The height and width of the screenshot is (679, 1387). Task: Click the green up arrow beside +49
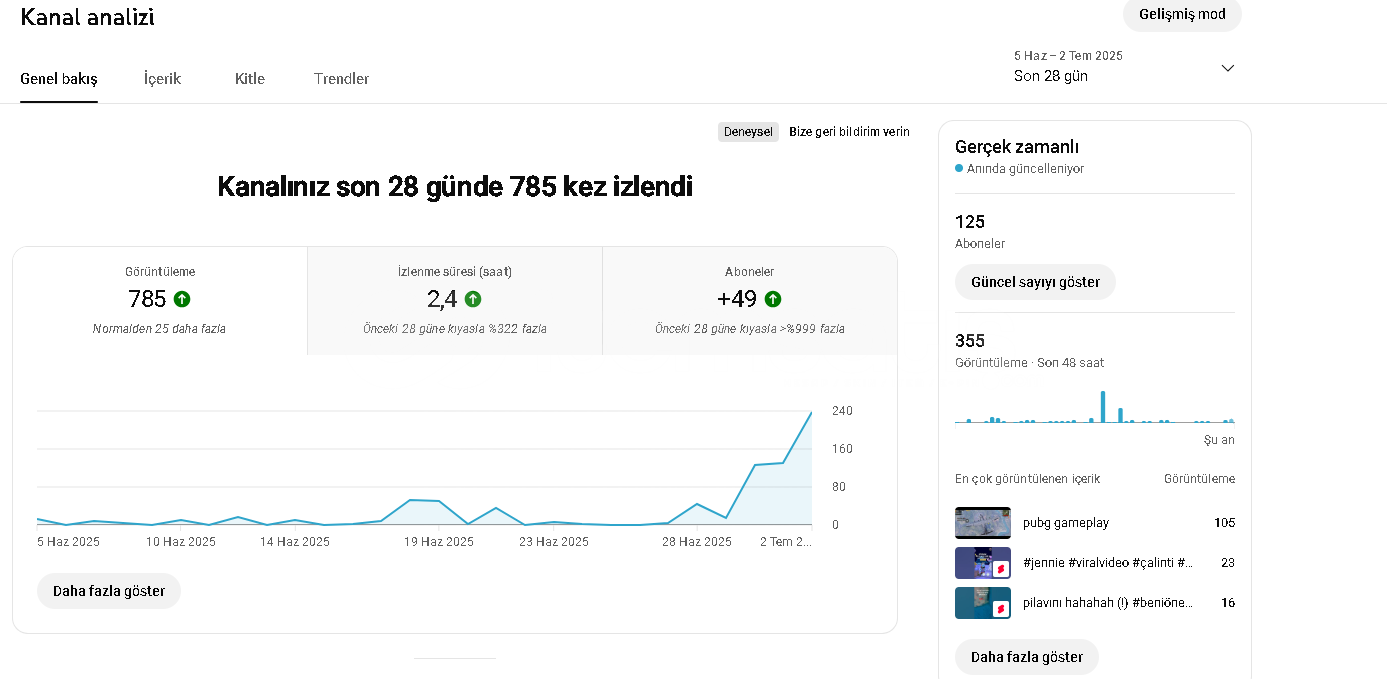tap(773, 299)
